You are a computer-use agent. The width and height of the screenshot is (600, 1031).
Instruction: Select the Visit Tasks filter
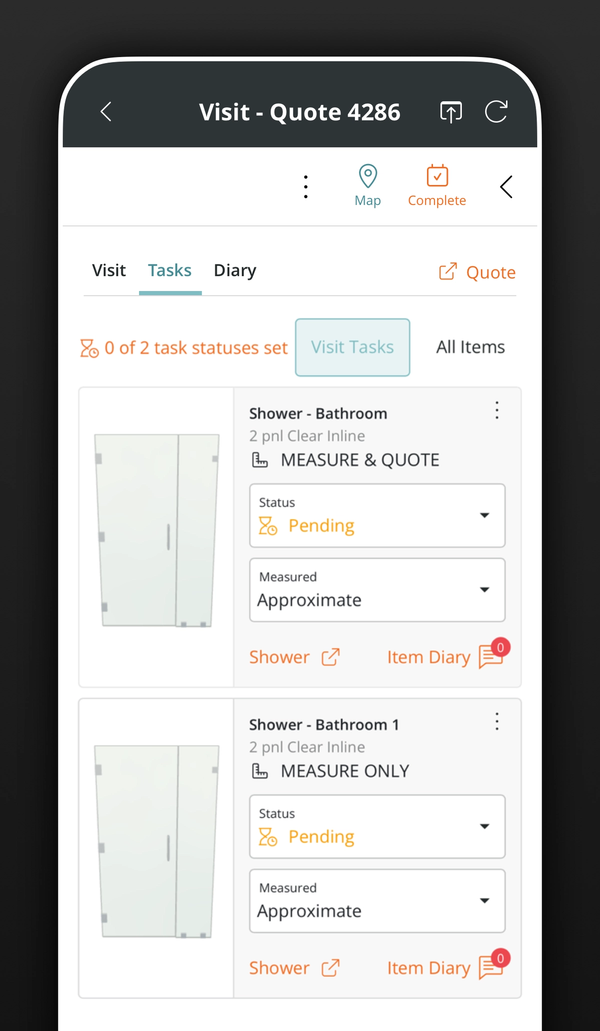coord(352,347)
